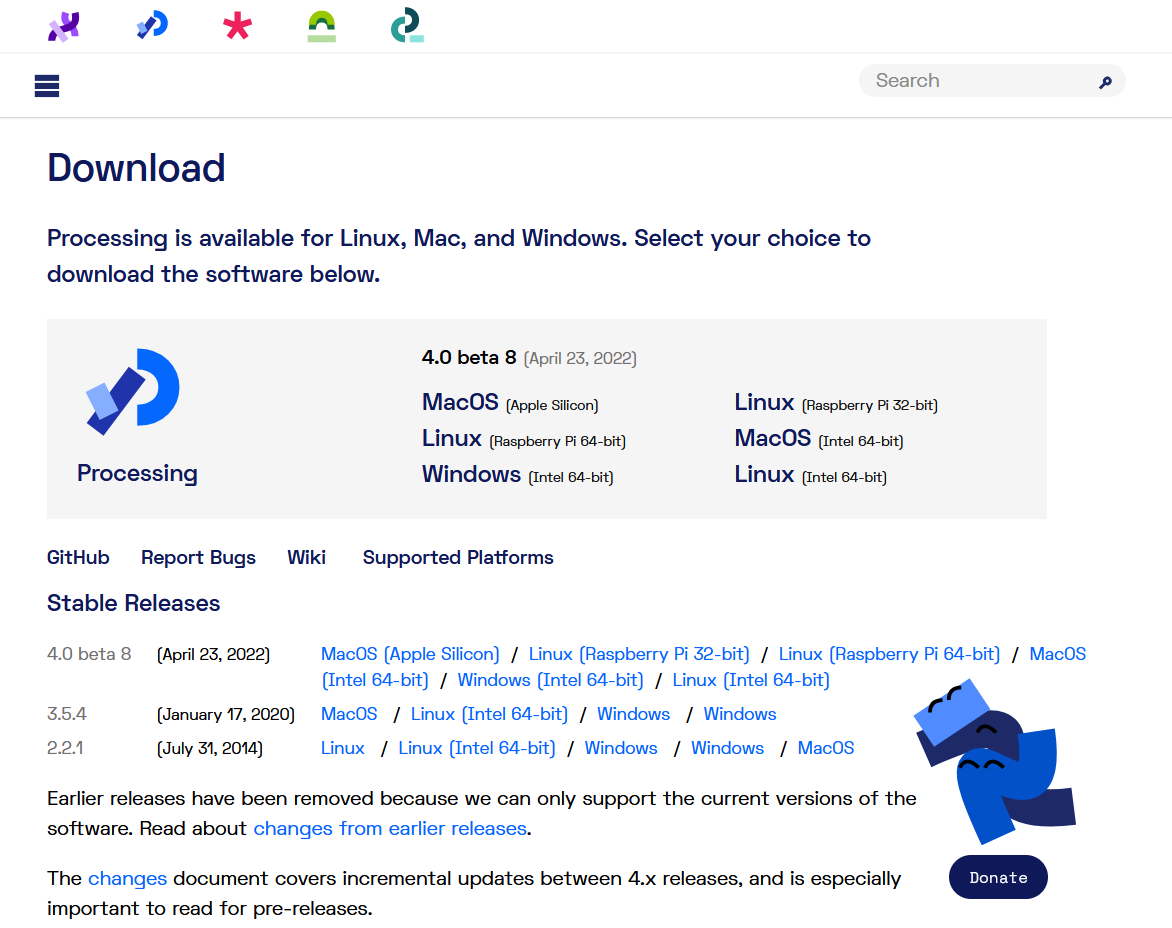
Task: Download Windows Intel 64-bit from featured box
Action: 517,474
